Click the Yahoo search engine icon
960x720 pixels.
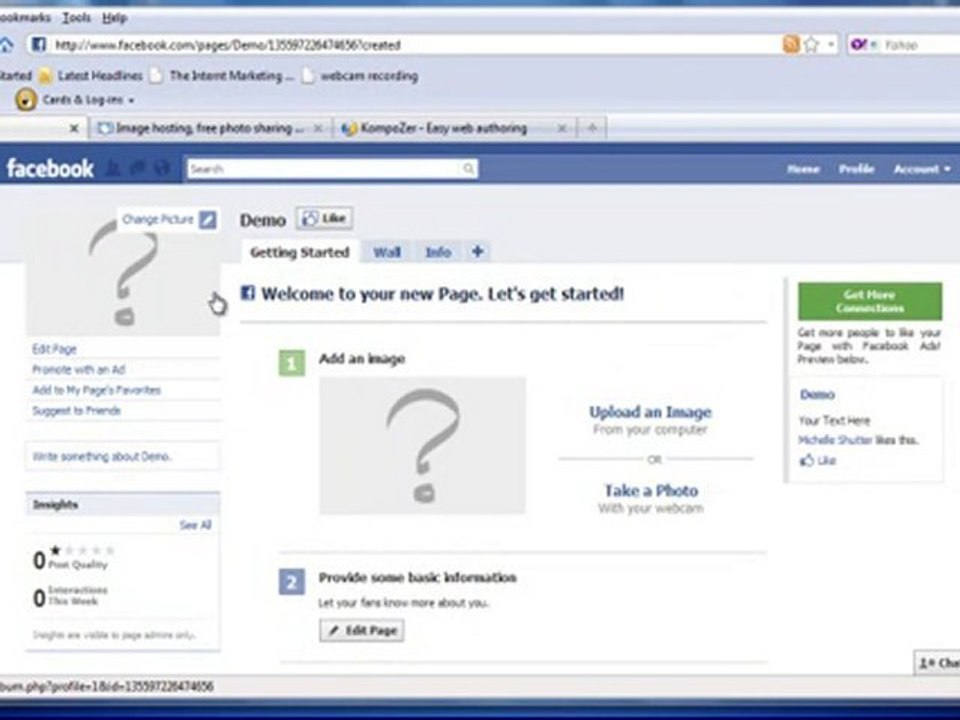(859, 44)
